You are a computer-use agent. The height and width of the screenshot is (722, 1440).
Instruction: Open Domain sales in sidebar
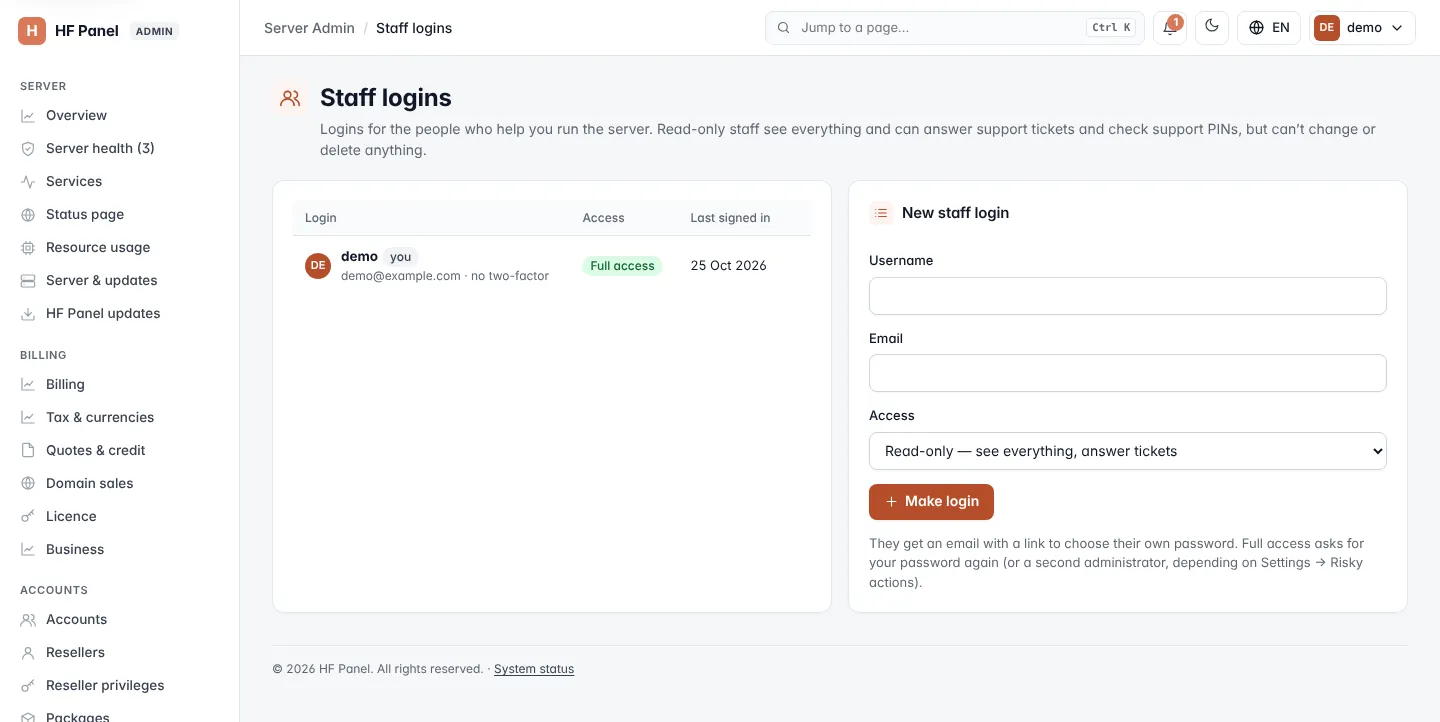click(89, 483)
